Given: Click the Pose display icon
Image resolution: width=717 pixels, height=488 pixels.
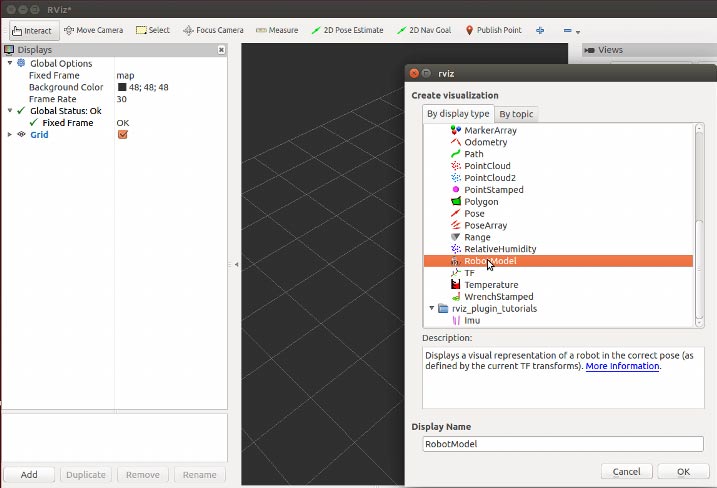Looking at the screenshot, I should [x=455, y=213].
